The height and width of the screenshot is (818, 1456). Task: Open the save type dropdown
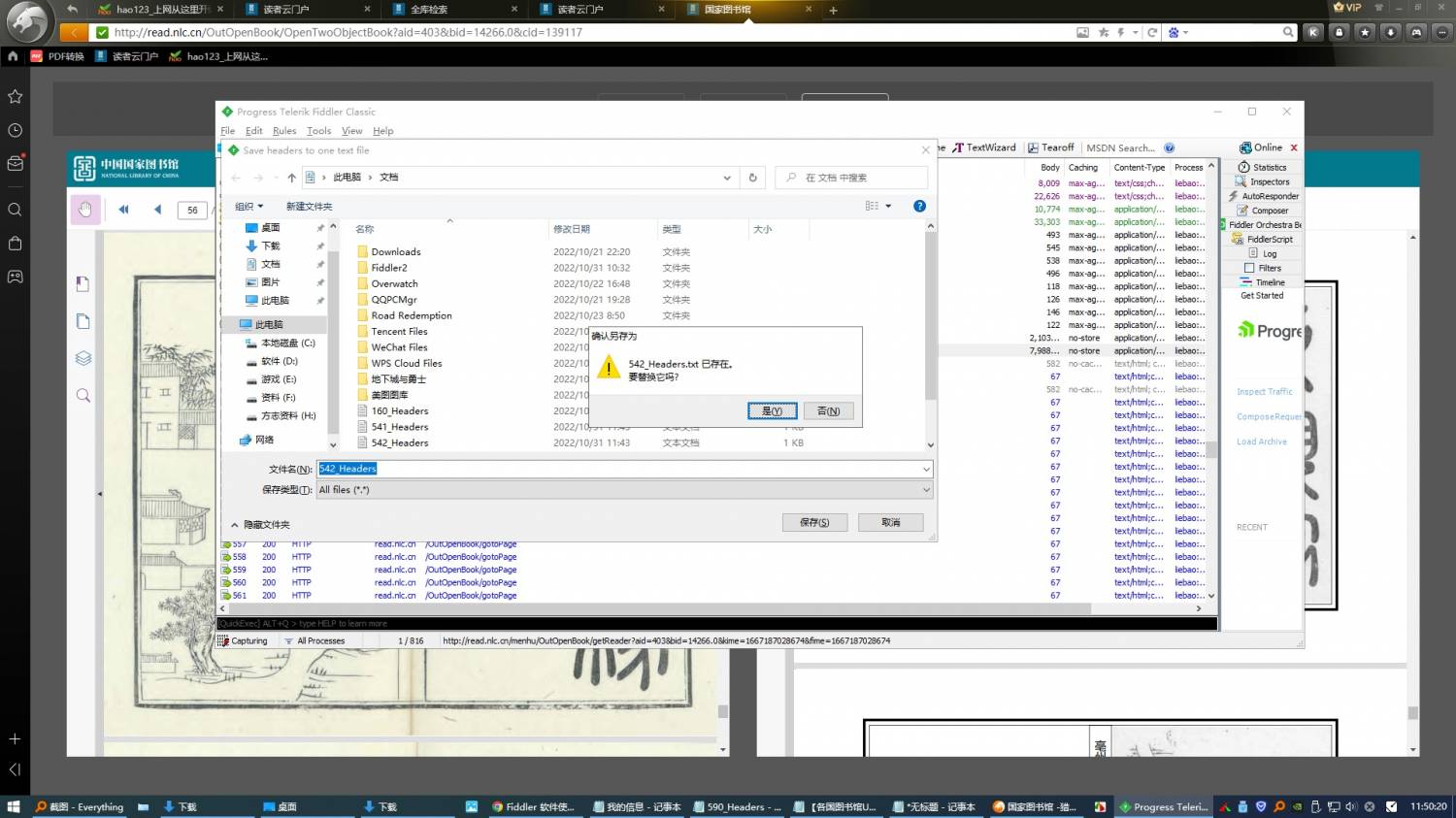pos(926,490)
